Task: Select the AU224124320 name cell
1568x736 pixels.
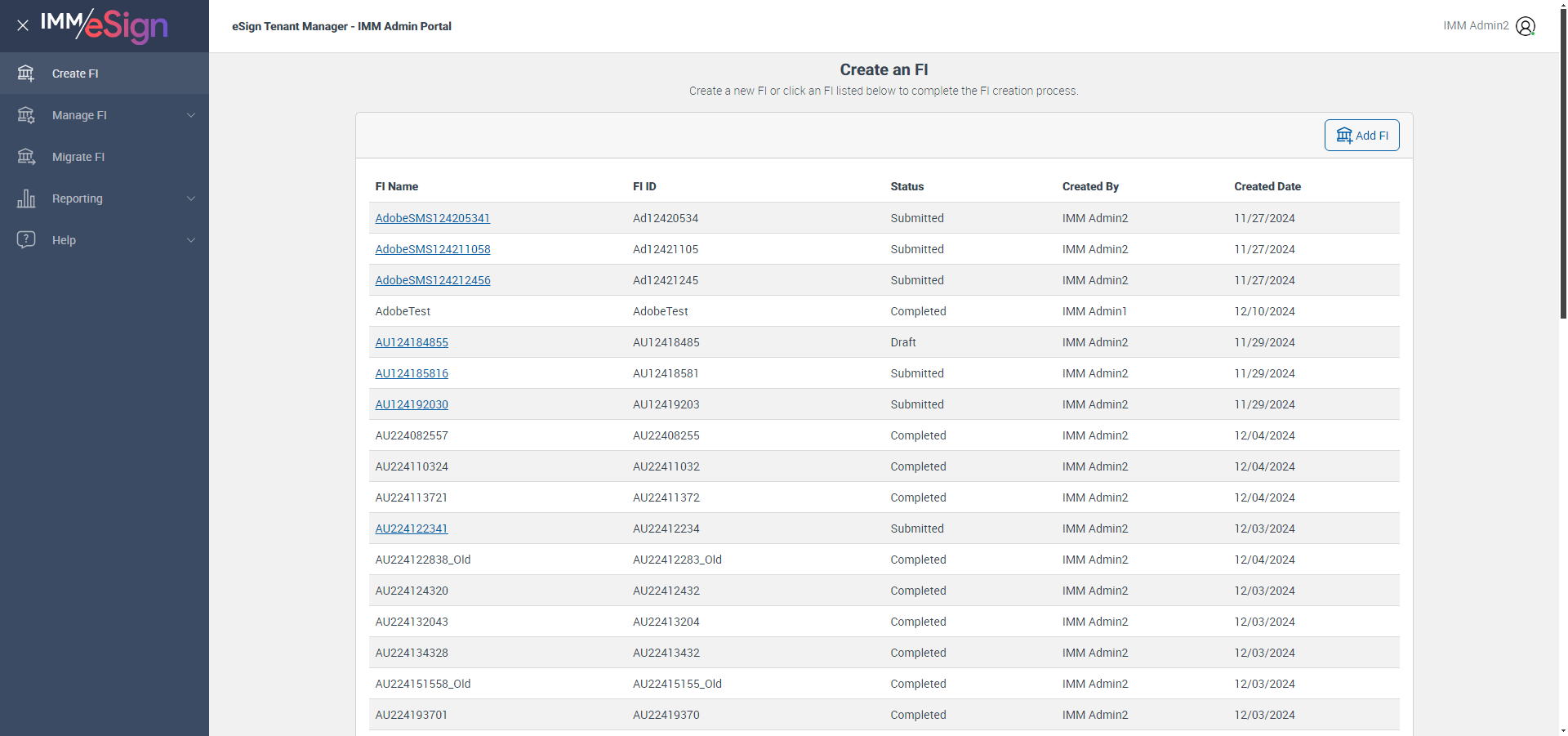Action: [x=412, y=591]
